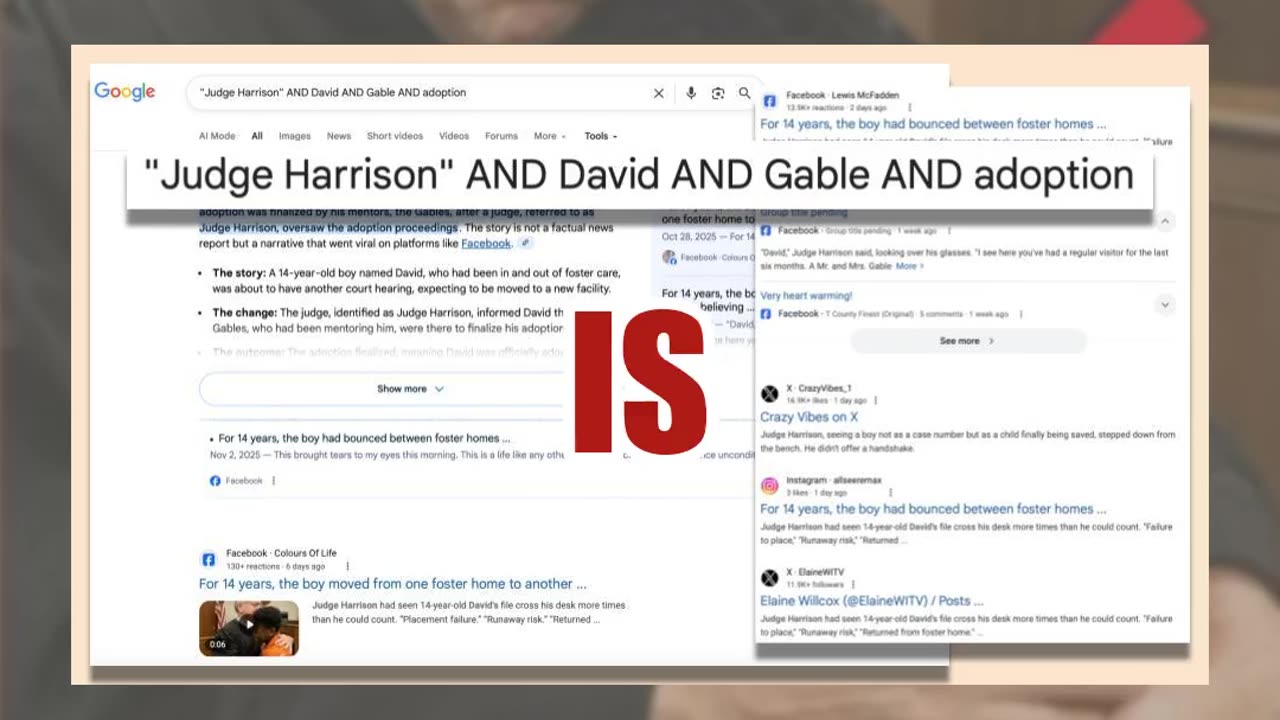Open three-dot menu of Instagram allseeremax result
This screenshot has width=1280, height=720.
pos(890,492)
